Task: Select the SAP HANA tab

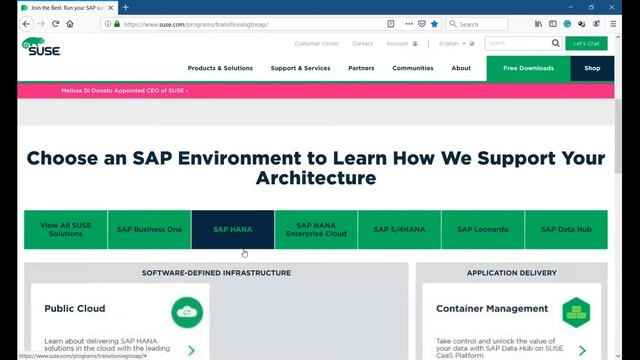Action: (x=233, y=229)
